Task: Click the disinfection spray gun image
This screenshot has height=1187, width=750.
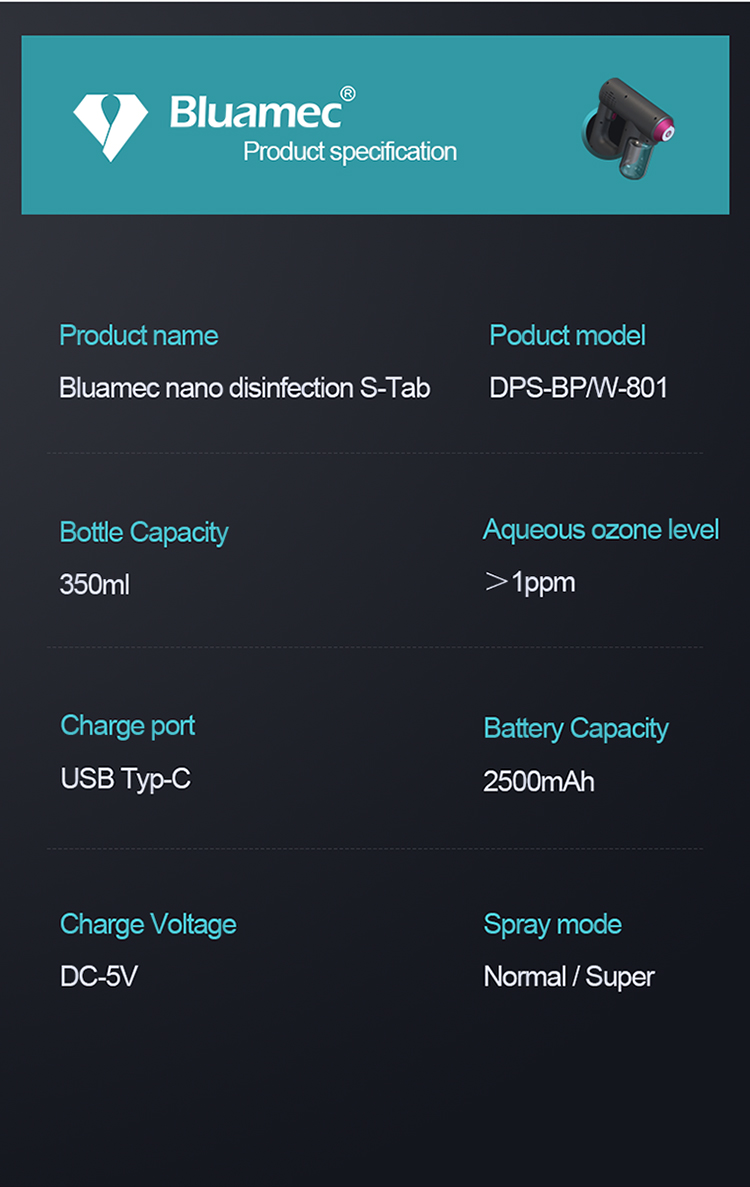Action: point(627,129)
